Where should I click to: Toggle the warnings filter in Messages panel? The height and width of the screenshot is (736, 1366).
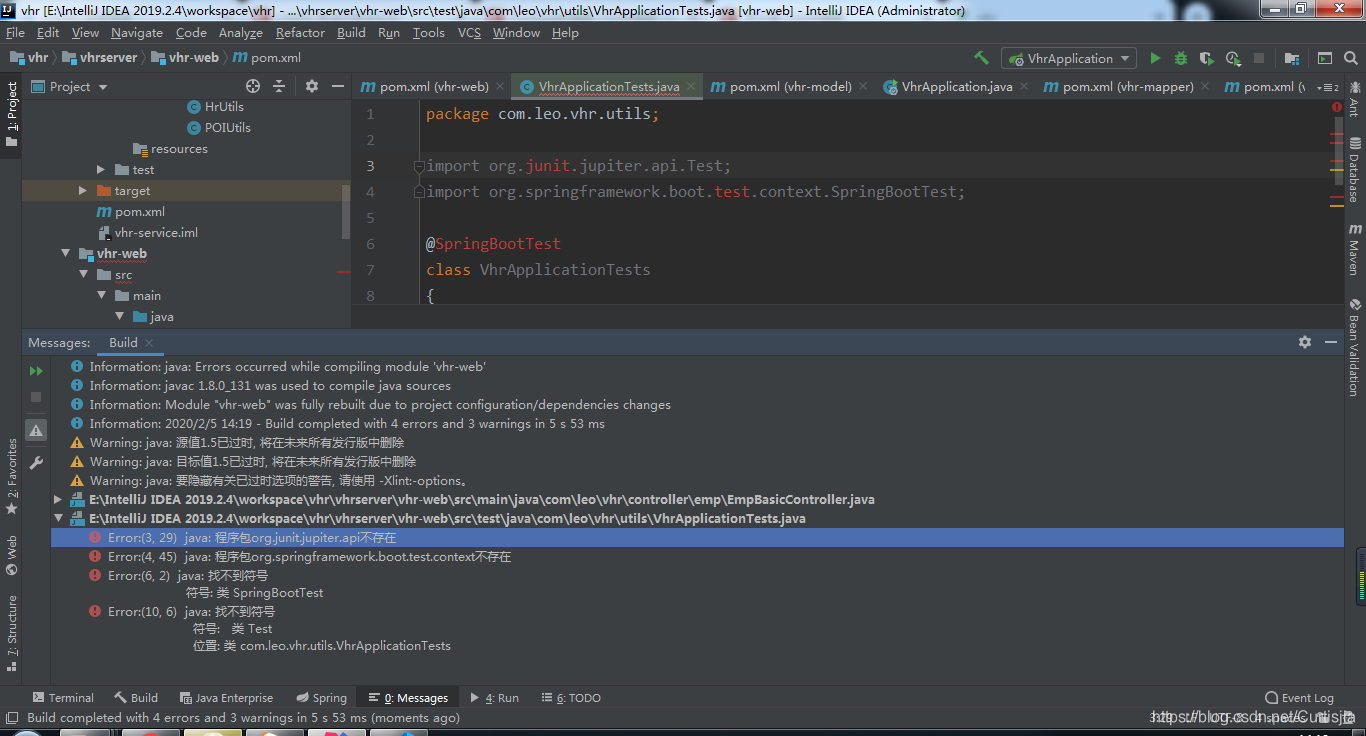point(36,430)
